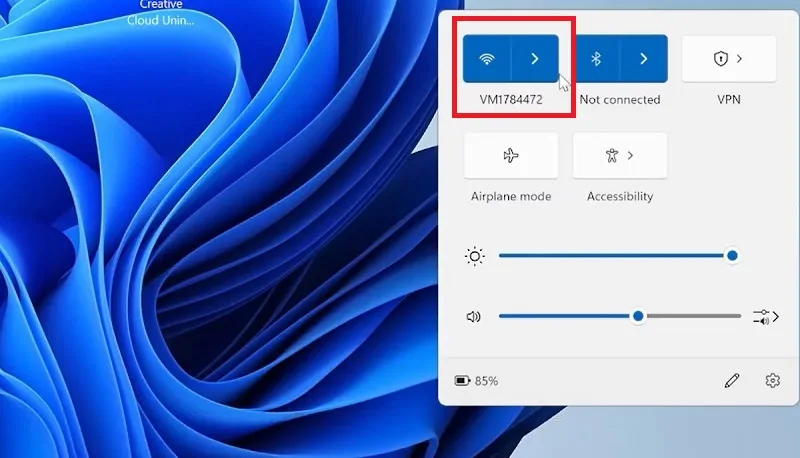Click the VPN label text
This screenshot has height=458, width=800.
[x=729, y=99]
